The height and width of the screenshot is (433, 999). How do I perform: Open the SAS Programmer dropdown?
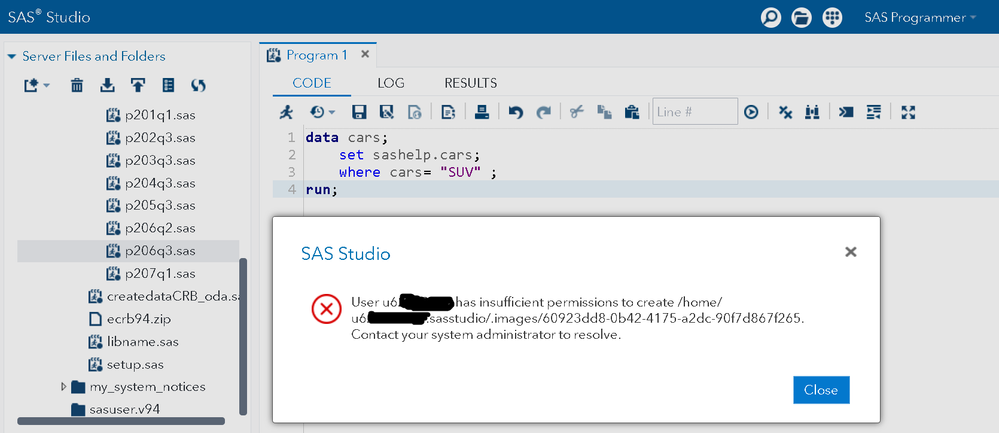(920, 18)
